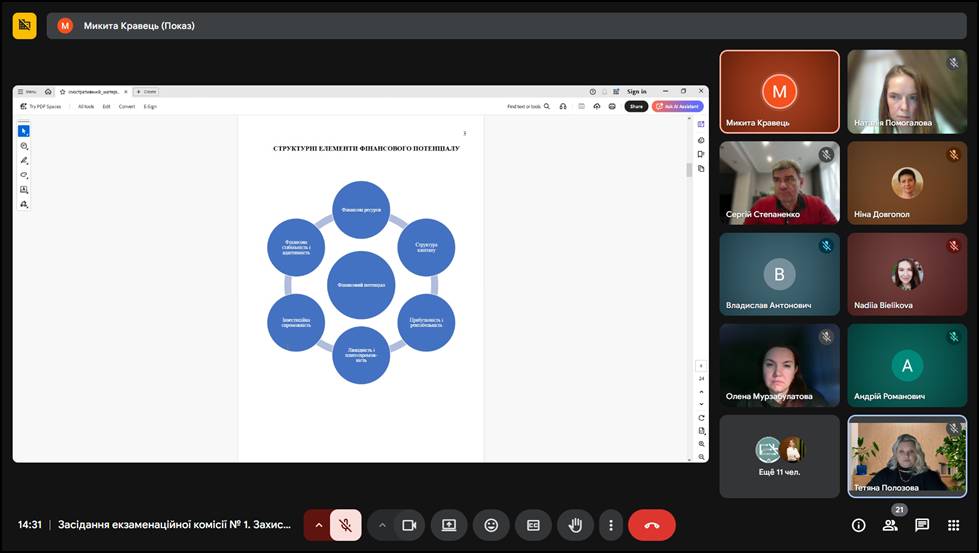Leave the call with red hang-up button
Viewport: 979px width, 553px height.
pos(652,525)
